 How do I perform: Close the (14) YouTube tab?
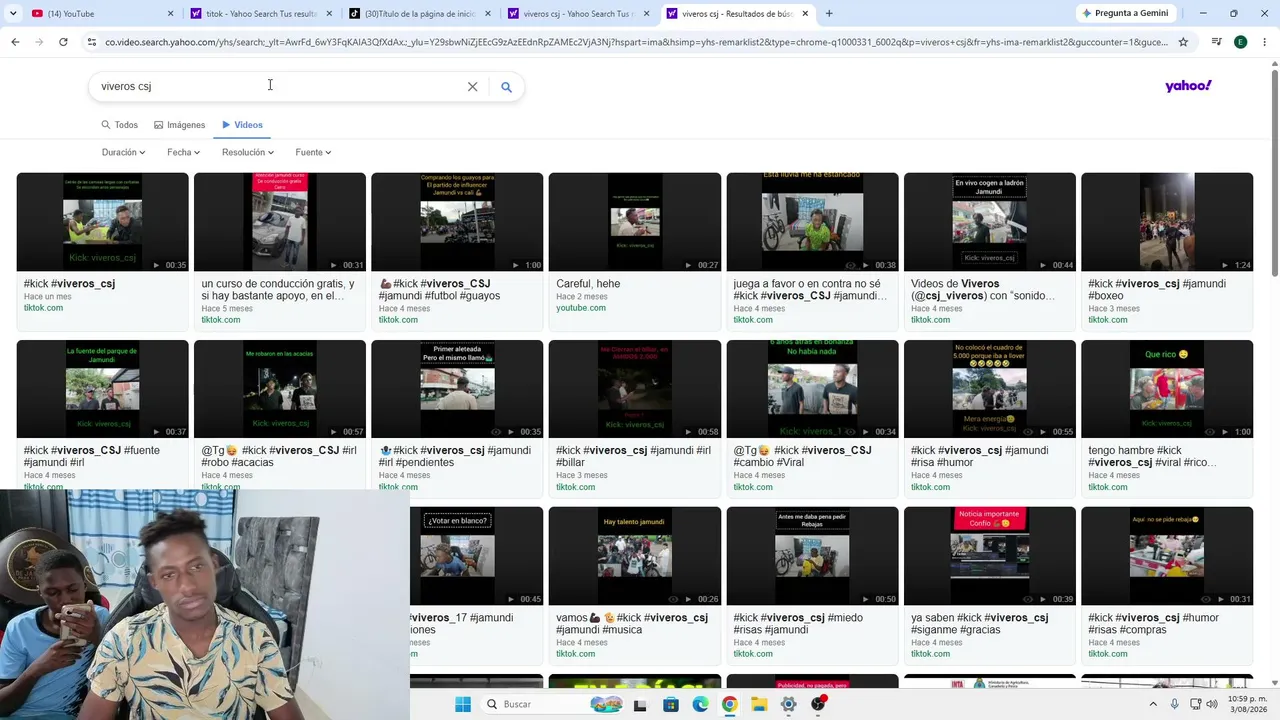pos(170,13)
